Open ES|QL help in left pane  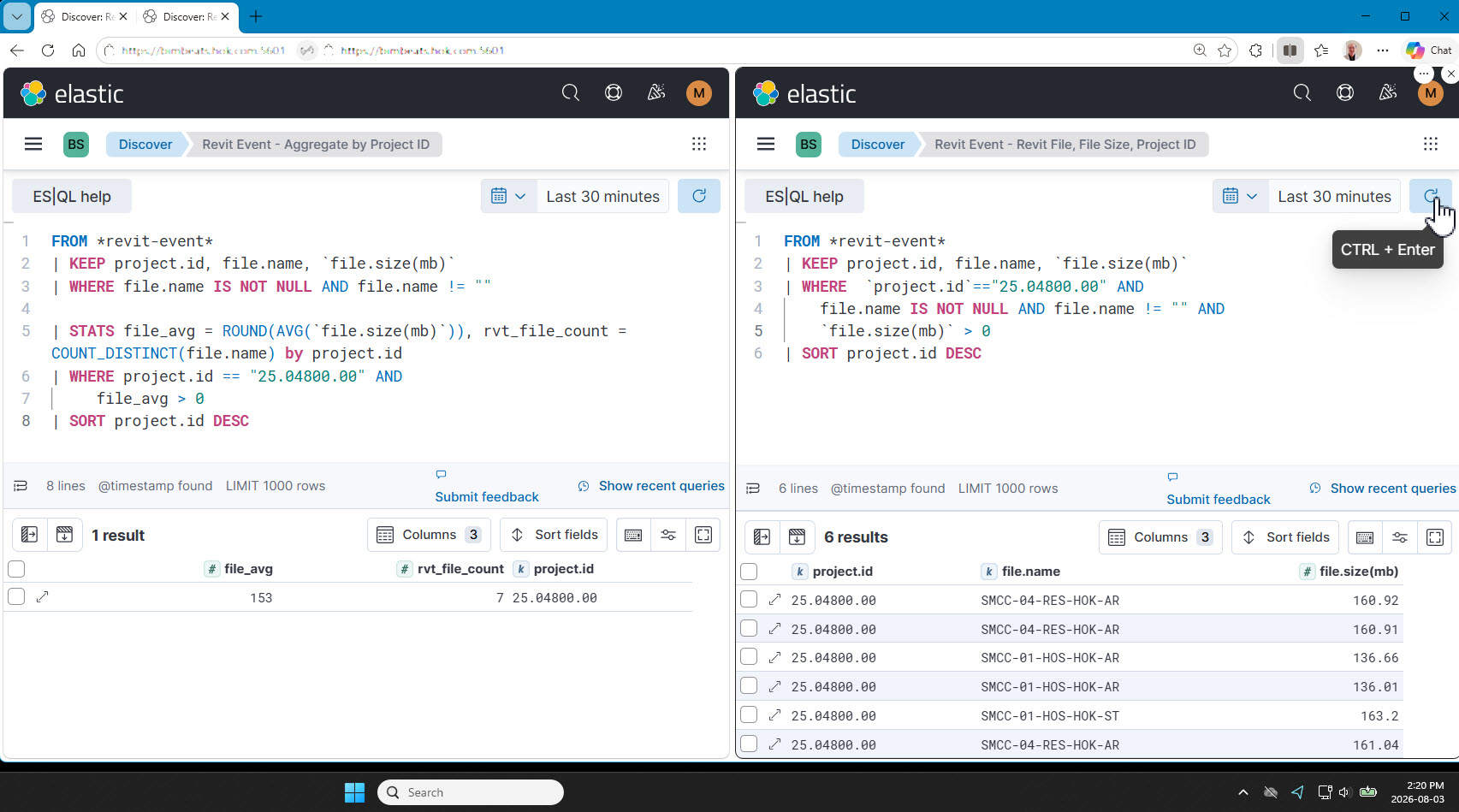pyautogui.click(x=72, y=196)
